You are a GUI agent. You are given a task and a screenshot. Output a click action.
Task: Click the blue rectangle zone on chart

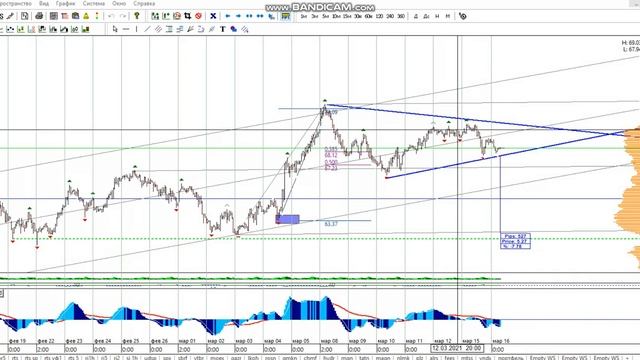288,219
